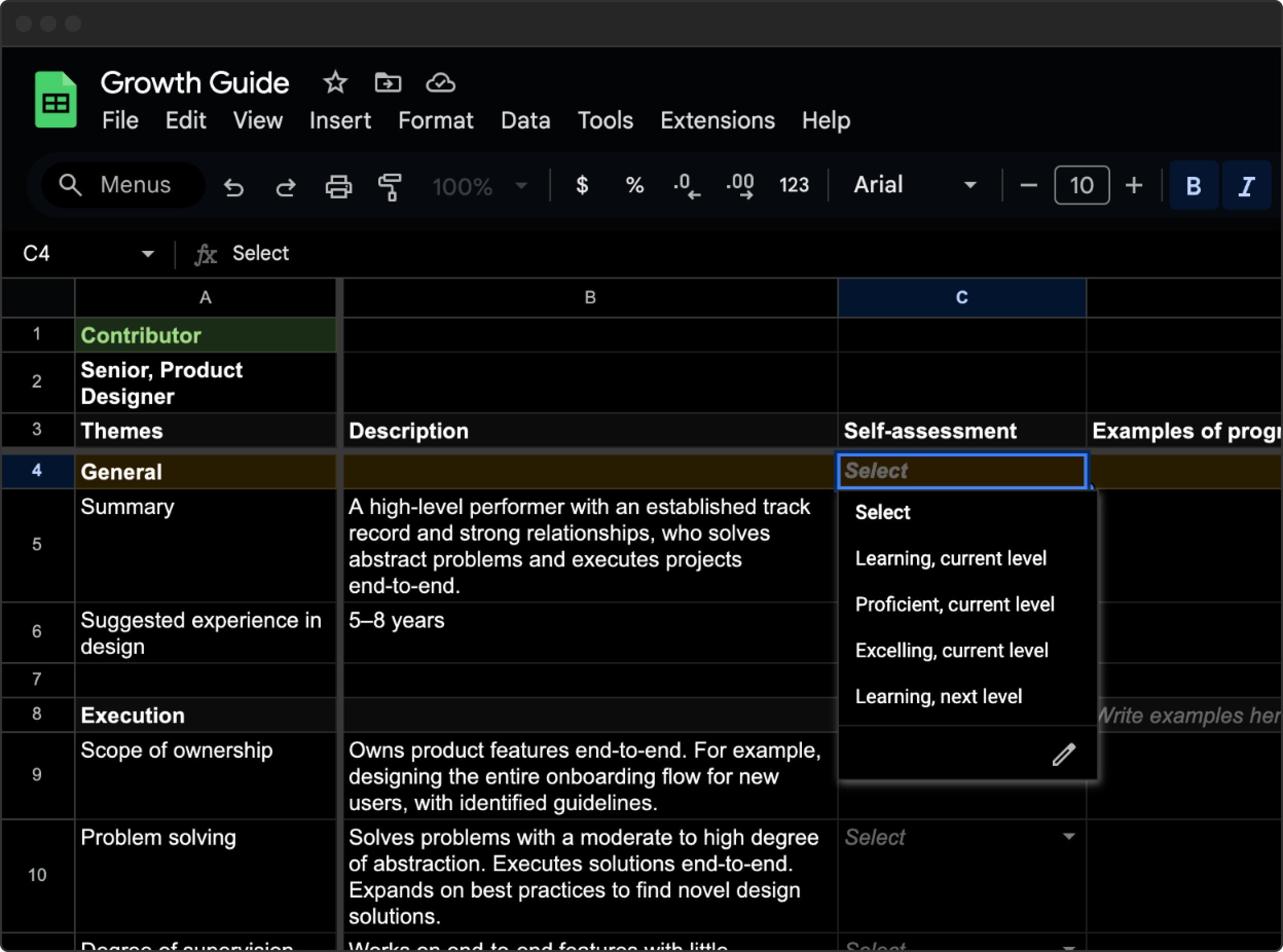Choose Proficient, current level option
The height and width of the screenshot is (952, 1283).
click(954, 604)
